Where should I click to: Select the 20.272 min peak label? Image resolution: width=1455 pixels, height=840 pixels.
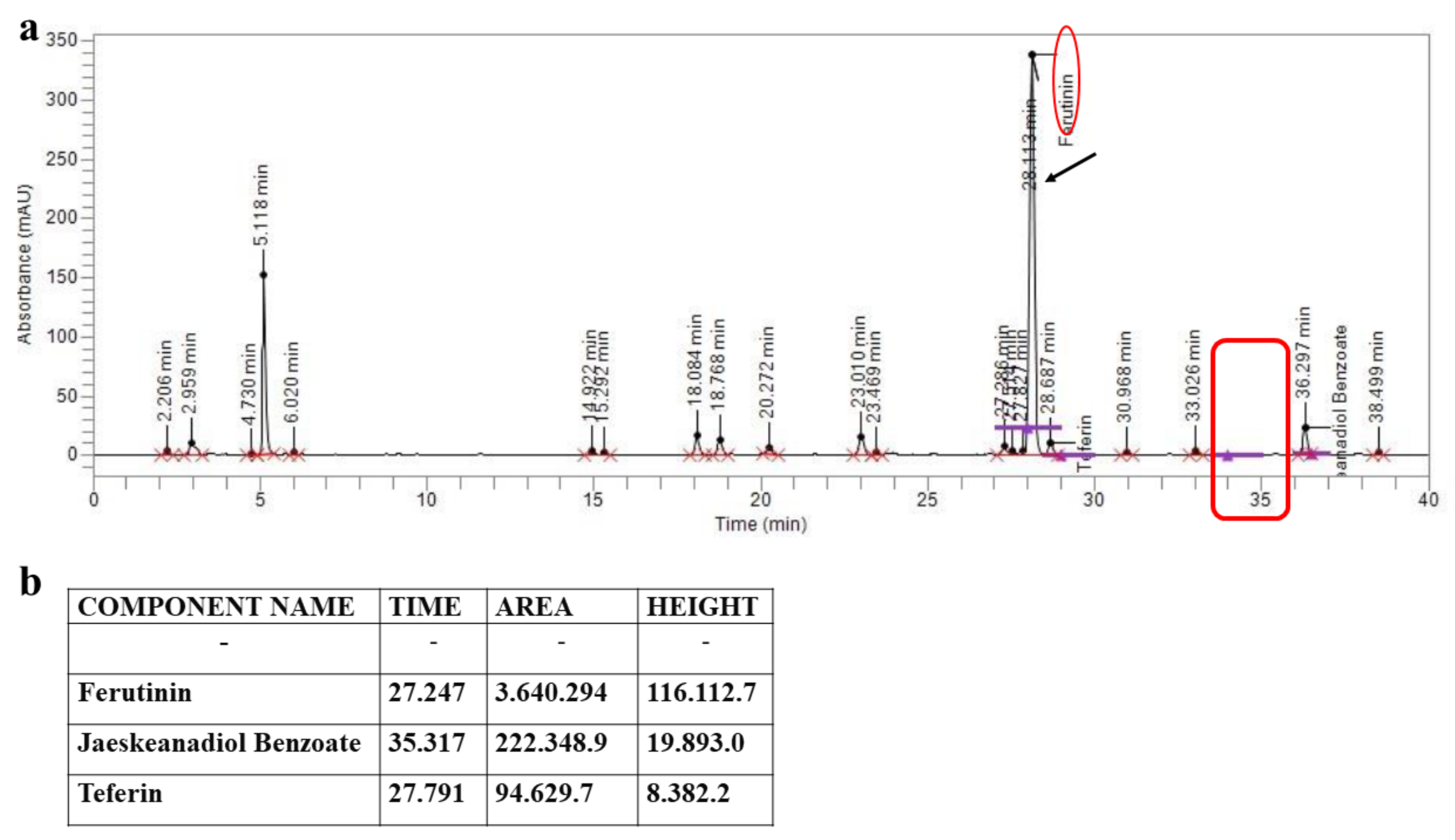[766, 372]
